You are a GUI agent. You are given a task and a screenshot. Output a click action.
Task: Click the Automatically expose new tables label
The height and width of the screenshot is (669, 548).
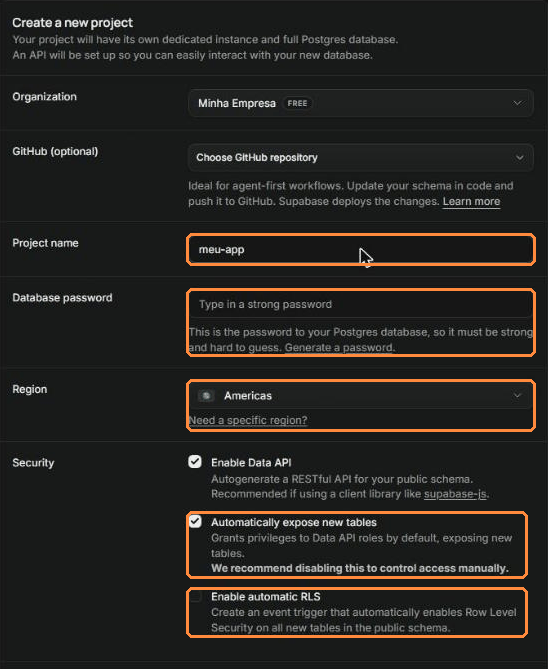[294, 522]
